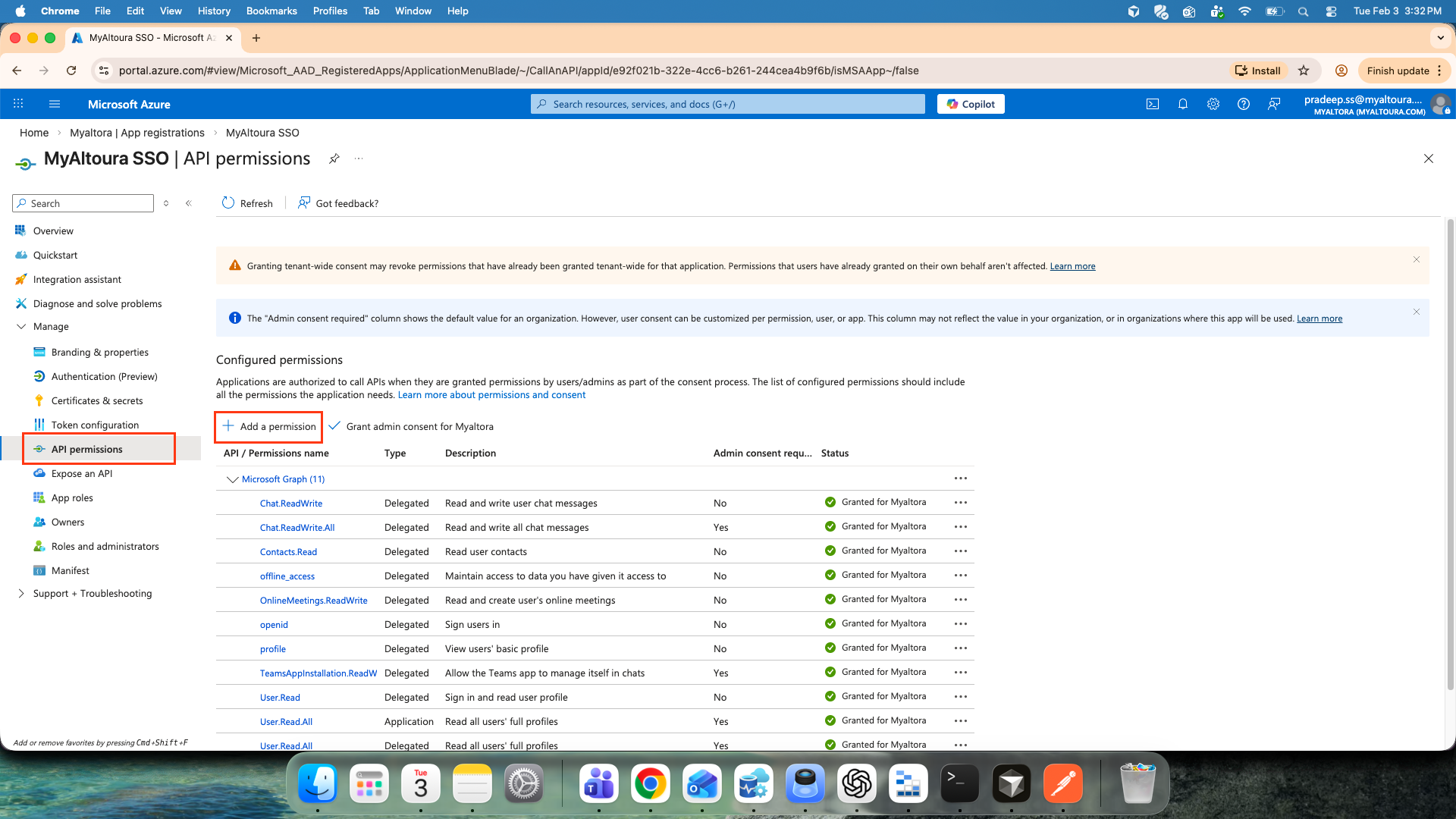Screen dimensions: 1456x819
Task: Open more options for Contacts.Read row
Action: tap(961, 551)
